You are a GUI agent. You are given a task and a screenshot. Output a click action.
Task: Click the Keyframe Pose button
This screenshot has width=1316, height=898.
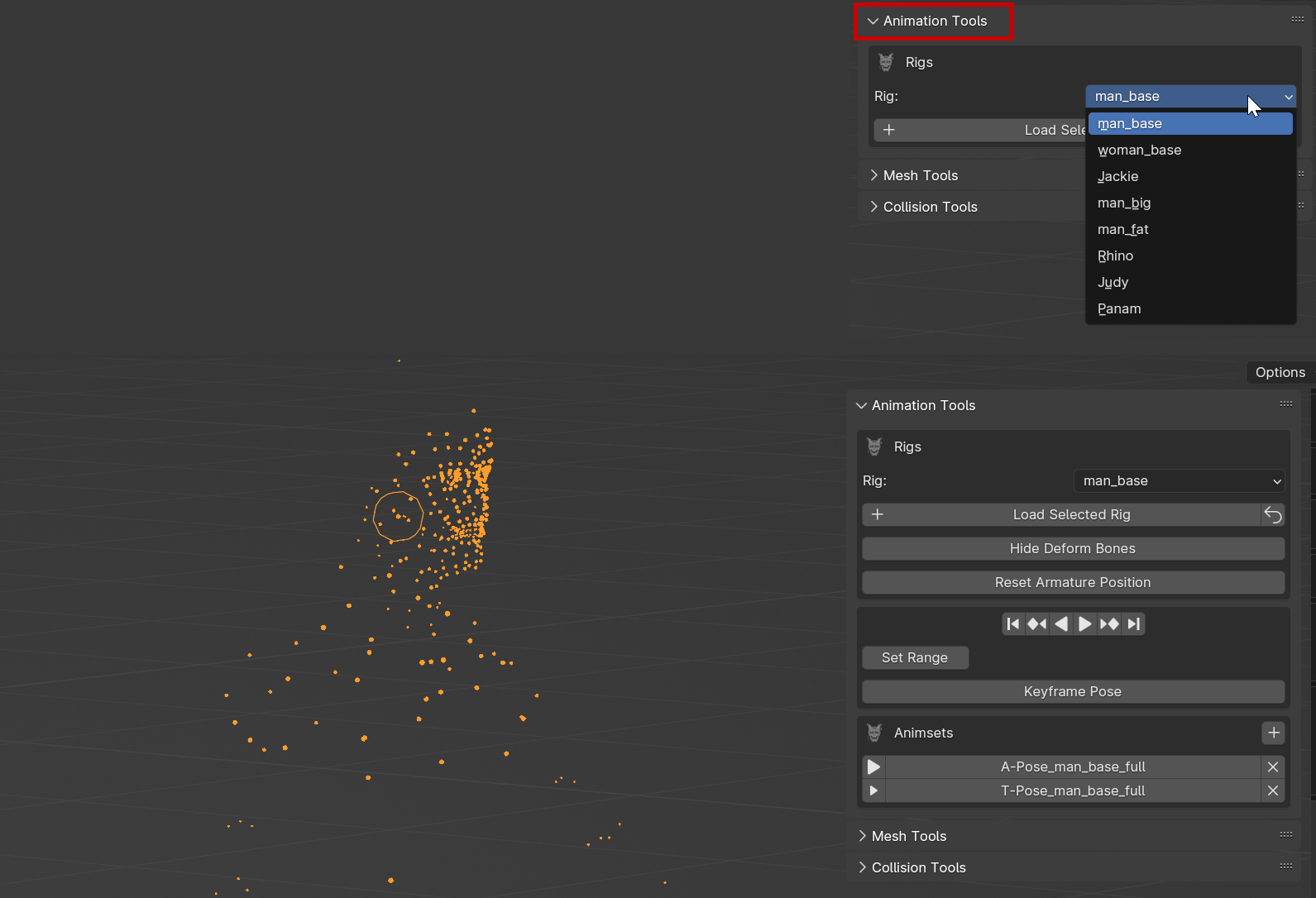coord(1073,692)
